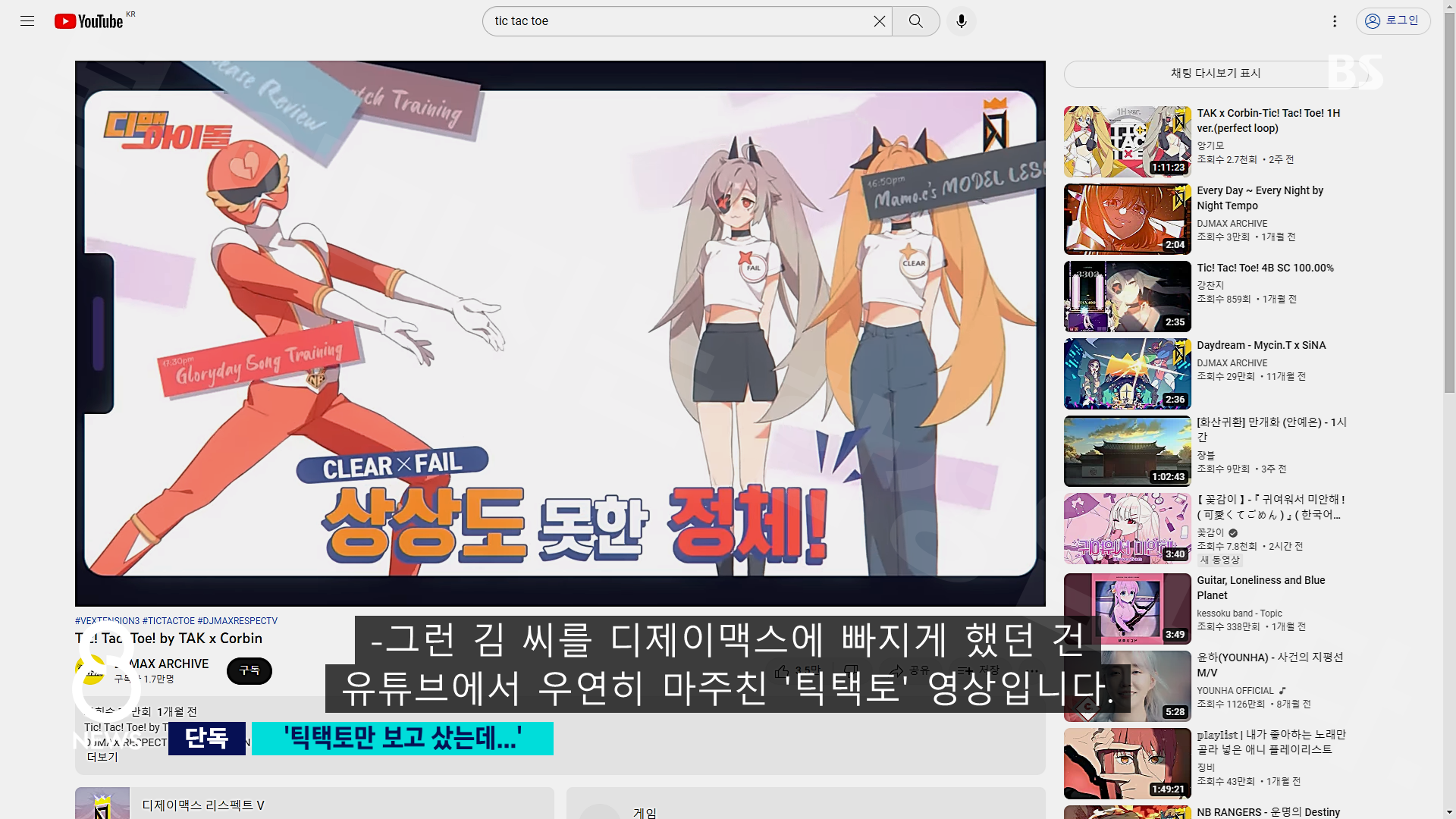Click the 로그인 sign-in button

(1392, 21)
